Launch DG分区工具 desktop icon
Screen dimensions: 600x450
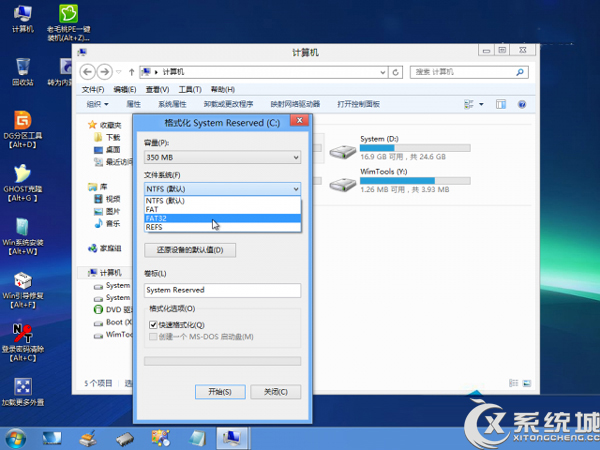point(23,129)
